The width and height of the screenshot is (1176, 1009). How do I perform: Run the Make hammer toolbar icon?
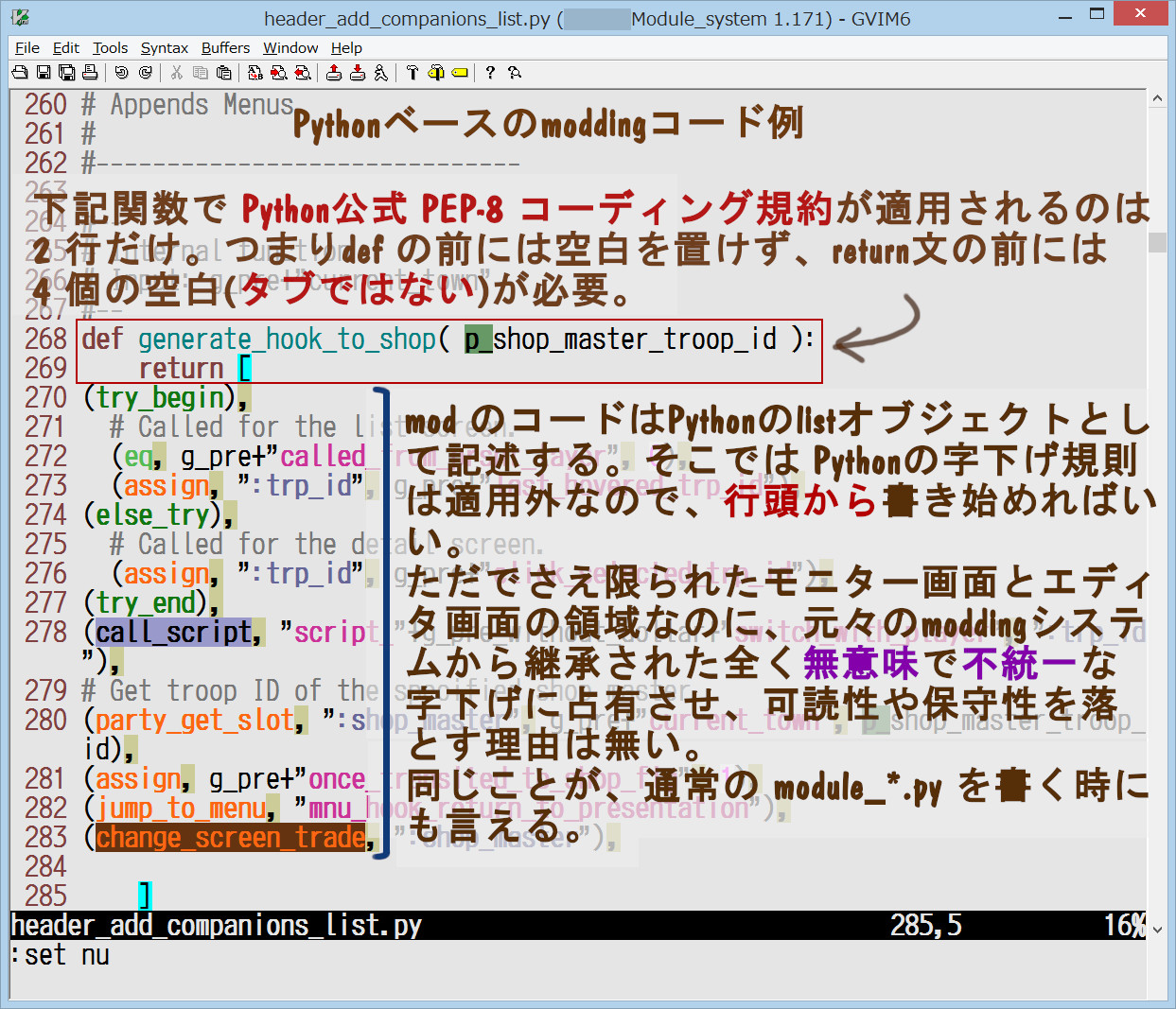click(412, 73)
